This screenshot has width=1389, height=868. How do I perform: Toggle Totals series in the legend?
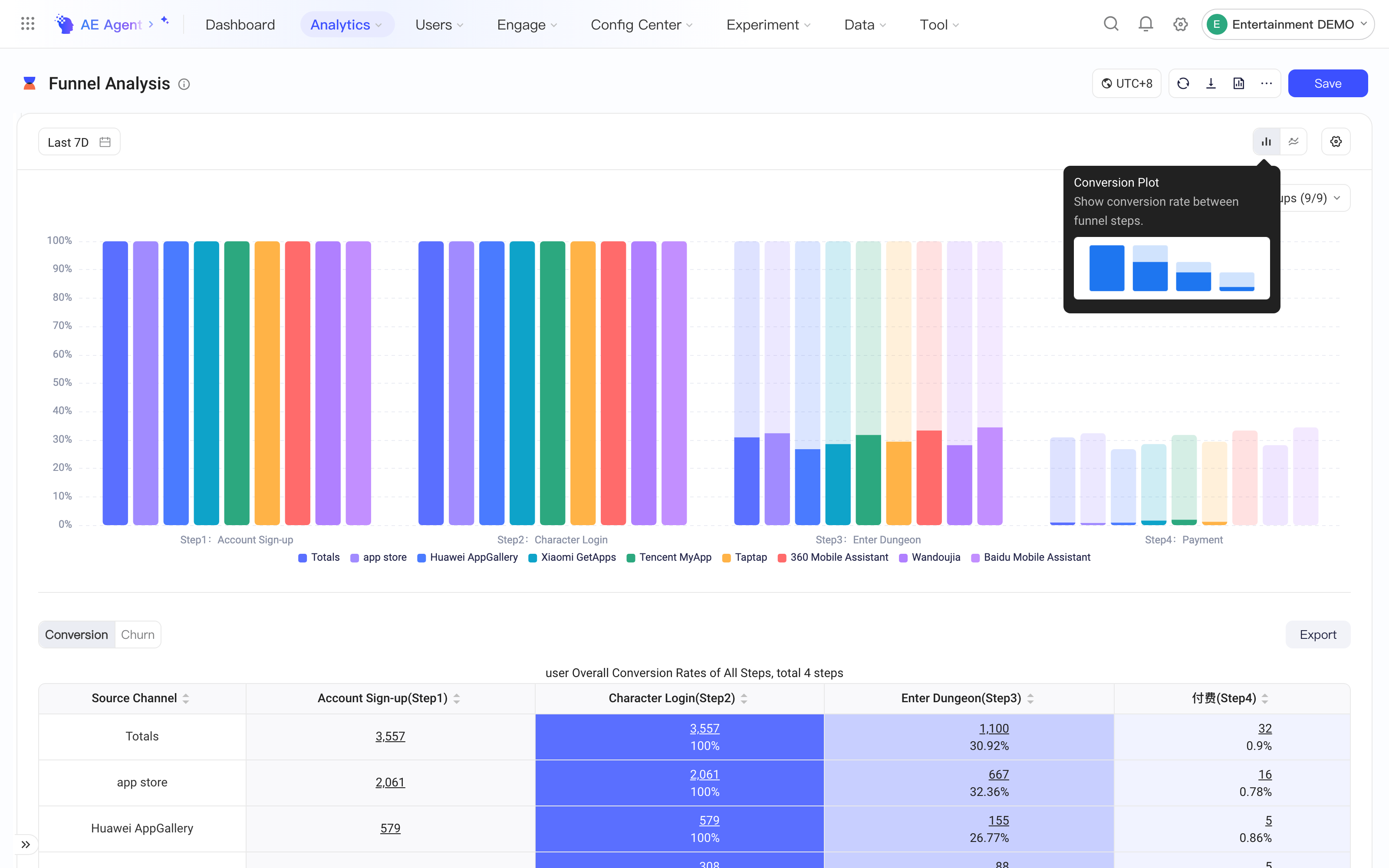point(319,557)
